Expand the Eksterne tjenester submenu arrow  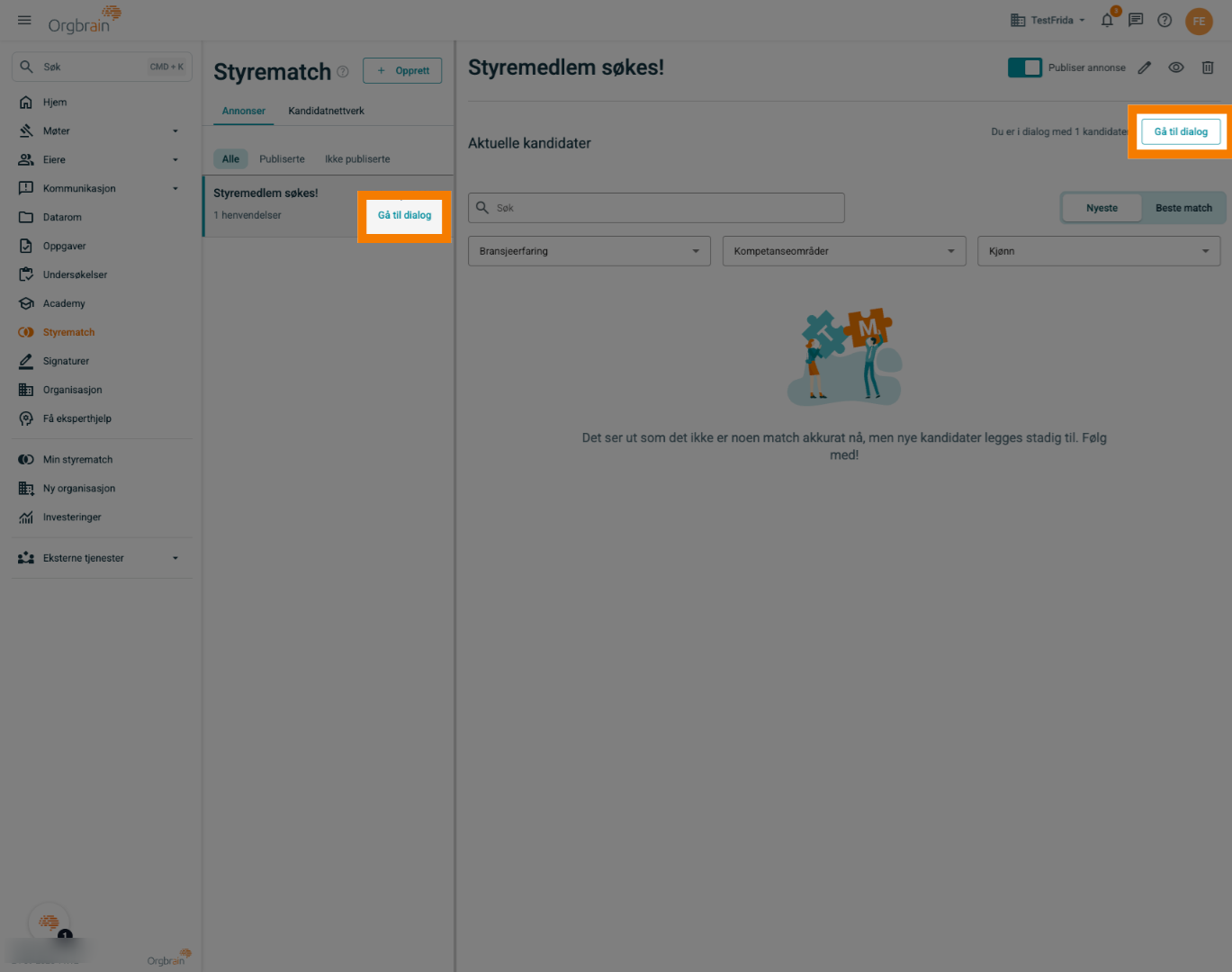(175, 559)
